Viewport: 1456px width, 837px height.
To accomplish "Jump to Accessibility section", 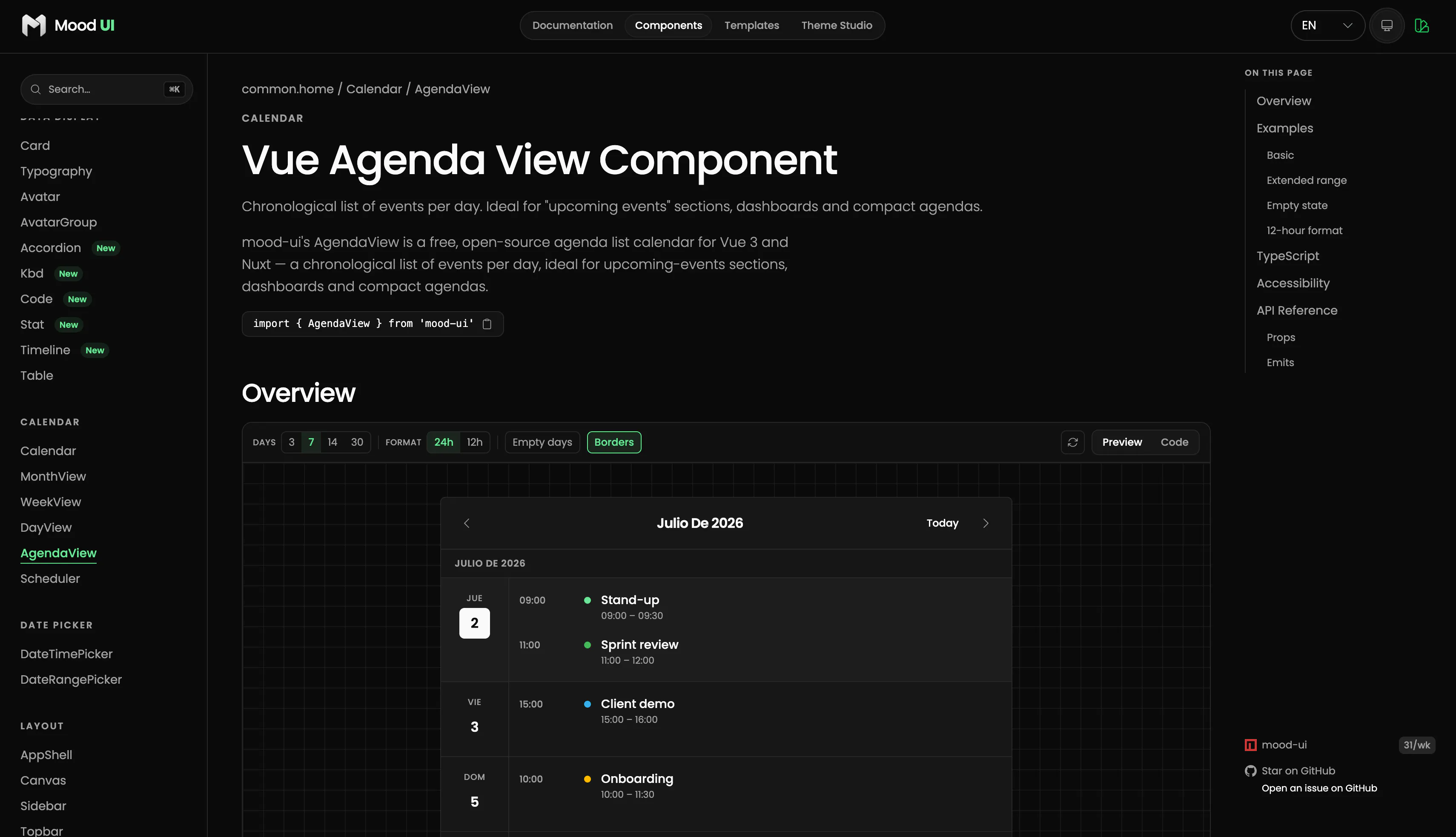I will 1293,284.
